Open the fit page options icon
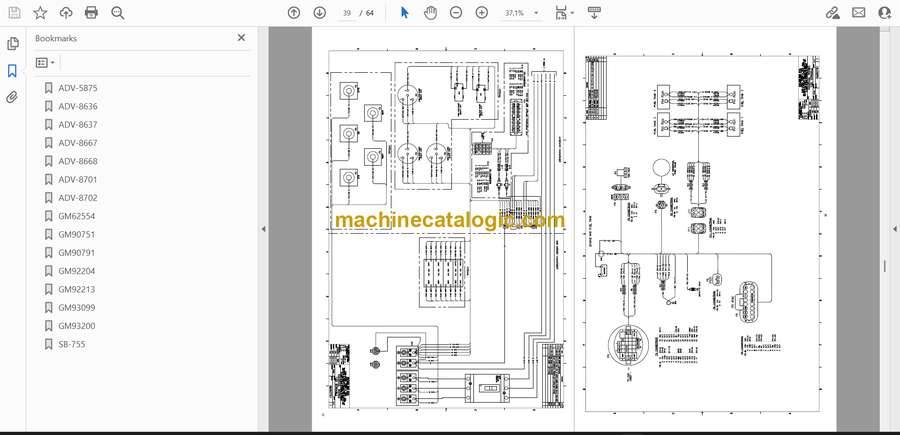 [x=564, y=13]
